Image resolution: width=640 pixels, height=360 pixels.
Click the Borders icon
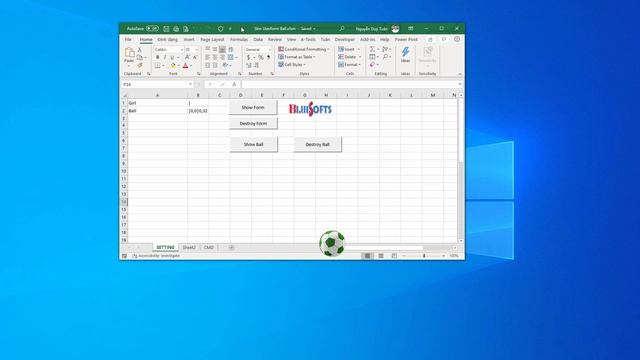[158, 65]
